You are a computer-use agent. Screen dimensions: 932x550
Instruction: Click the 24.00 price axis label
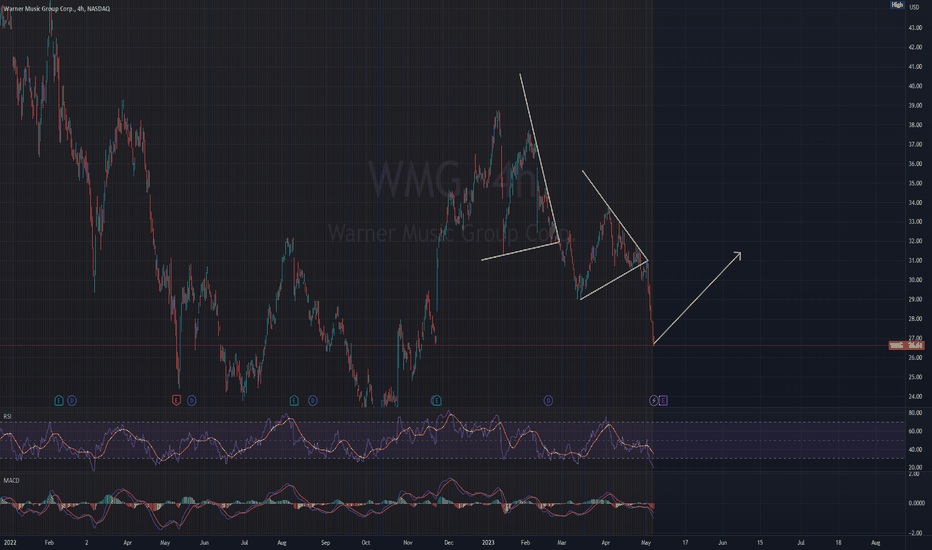(x=915, y=397)
